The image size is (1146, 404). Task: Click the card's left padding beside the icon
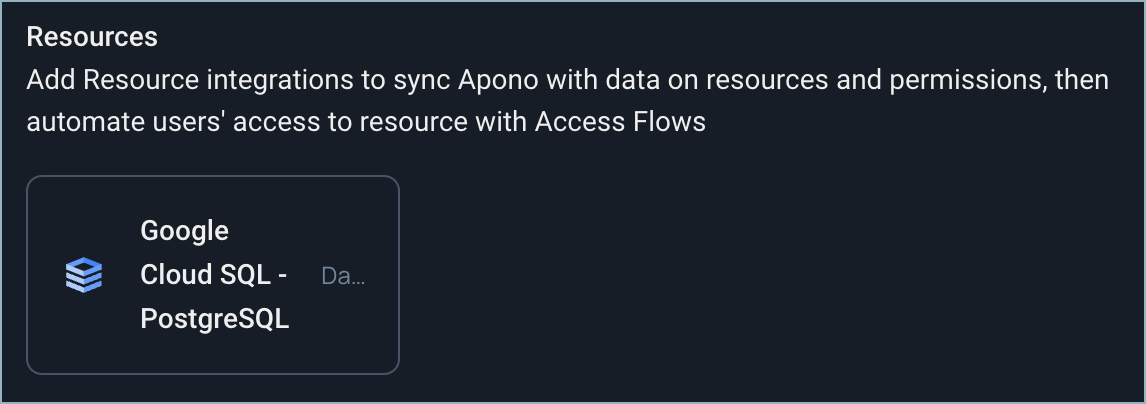44,275
